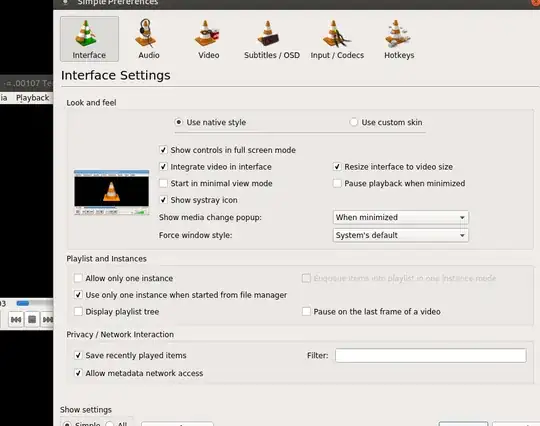This screenshot has height=426, width=540.
Task: Toggle Resize interface to video size
Action: pyautogui.click(x=337, y=167)
